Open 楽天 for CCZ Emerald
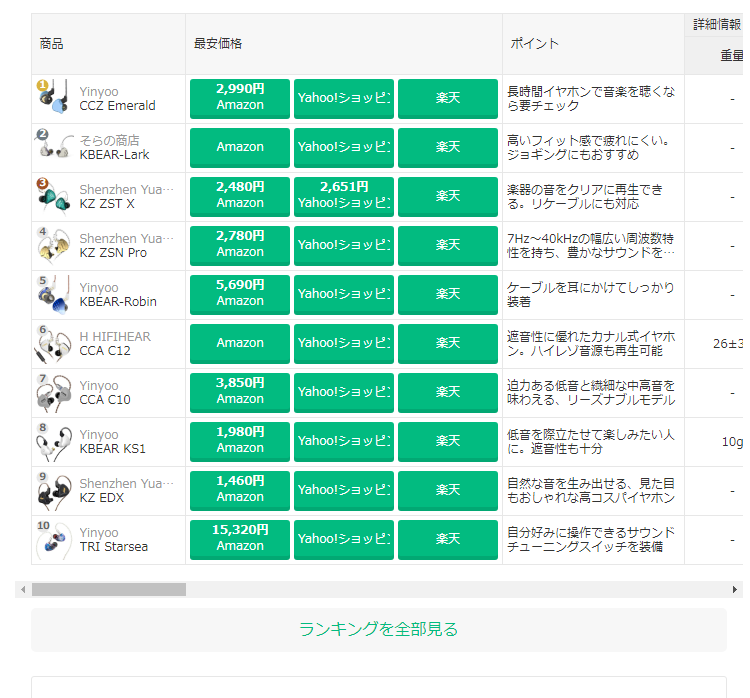 [x=448, y=98]
